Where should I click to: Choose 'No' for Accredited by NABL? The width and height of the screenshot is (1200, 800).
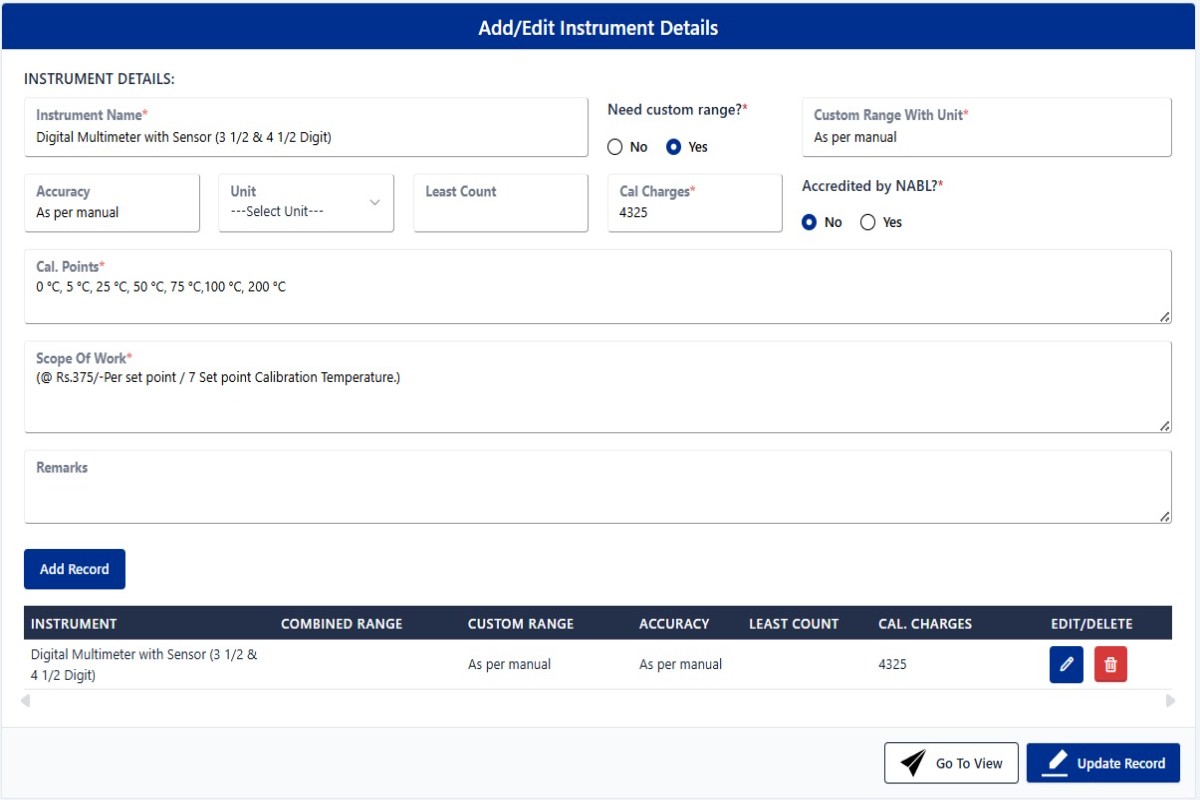pyautogui.click(x=809, y=222)
